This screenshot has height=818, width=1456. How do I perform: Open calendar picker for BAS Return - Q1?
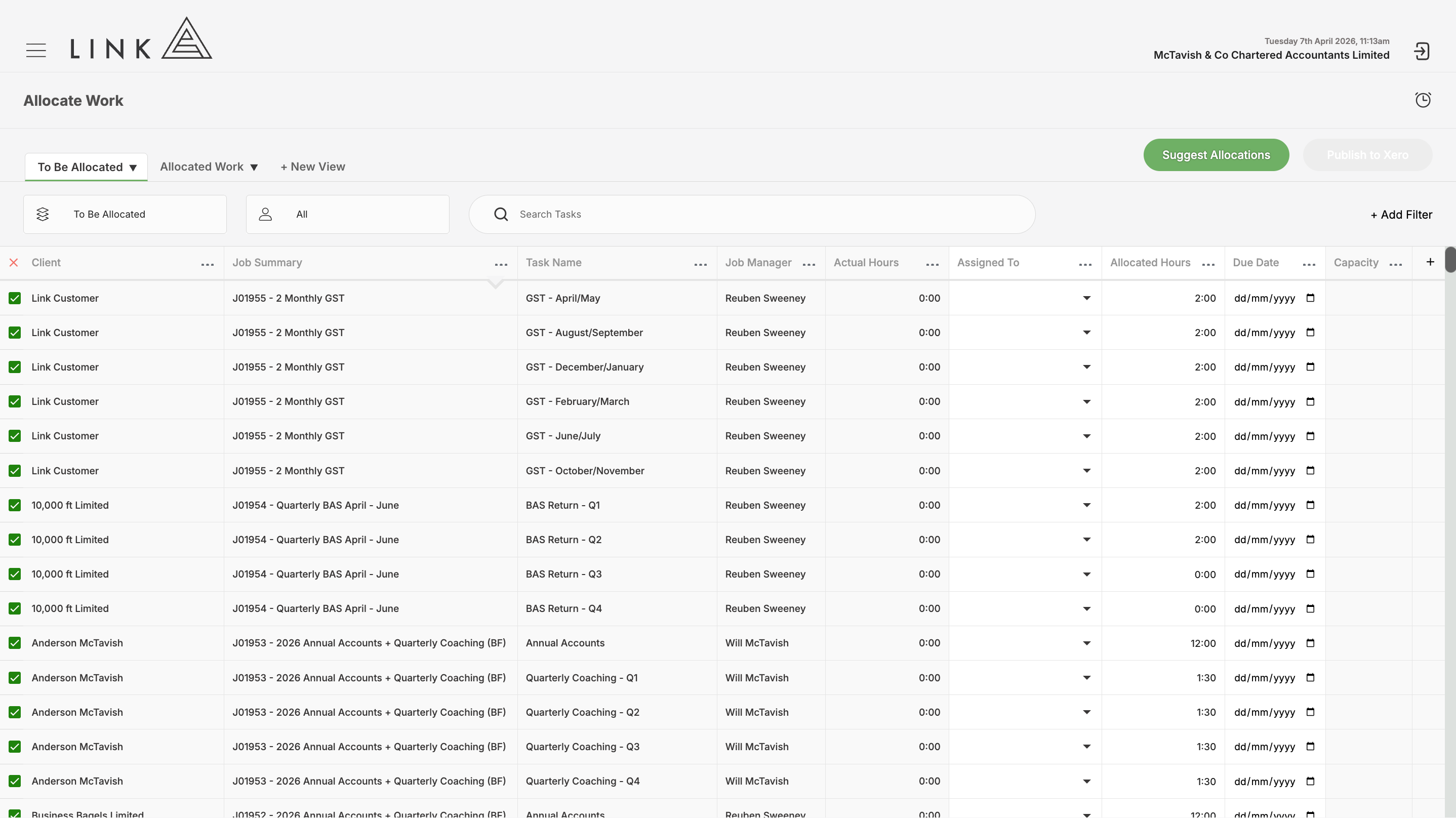(x=1310, y=505)
